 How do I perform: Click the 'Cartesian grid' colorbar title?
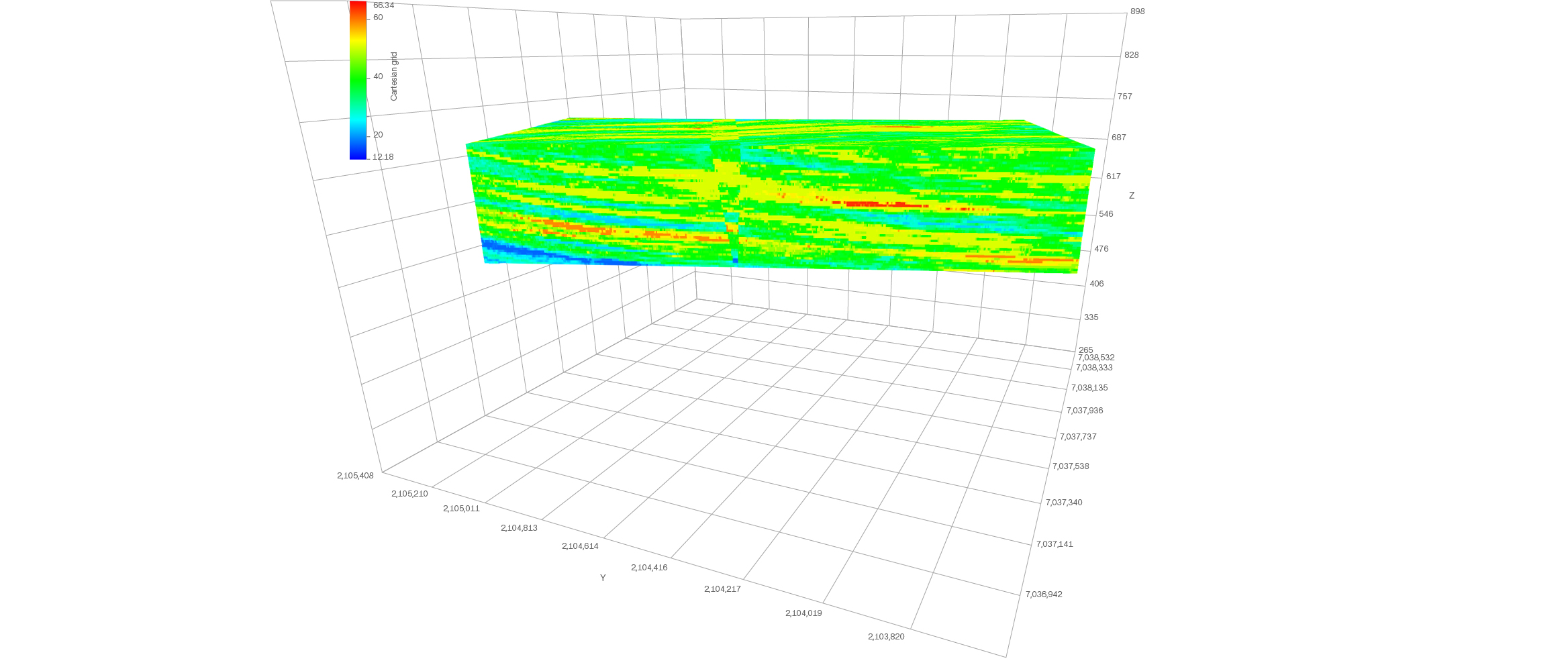394,76
